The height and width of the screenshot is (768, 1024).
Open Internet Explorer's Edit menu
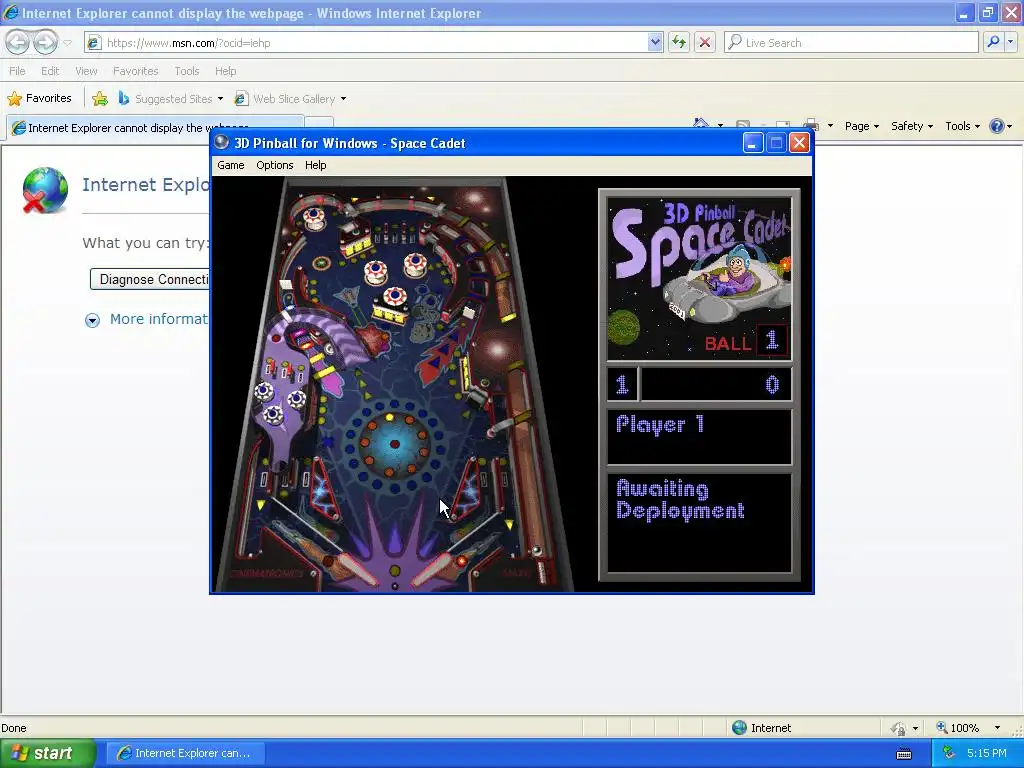tap(50, 71)
